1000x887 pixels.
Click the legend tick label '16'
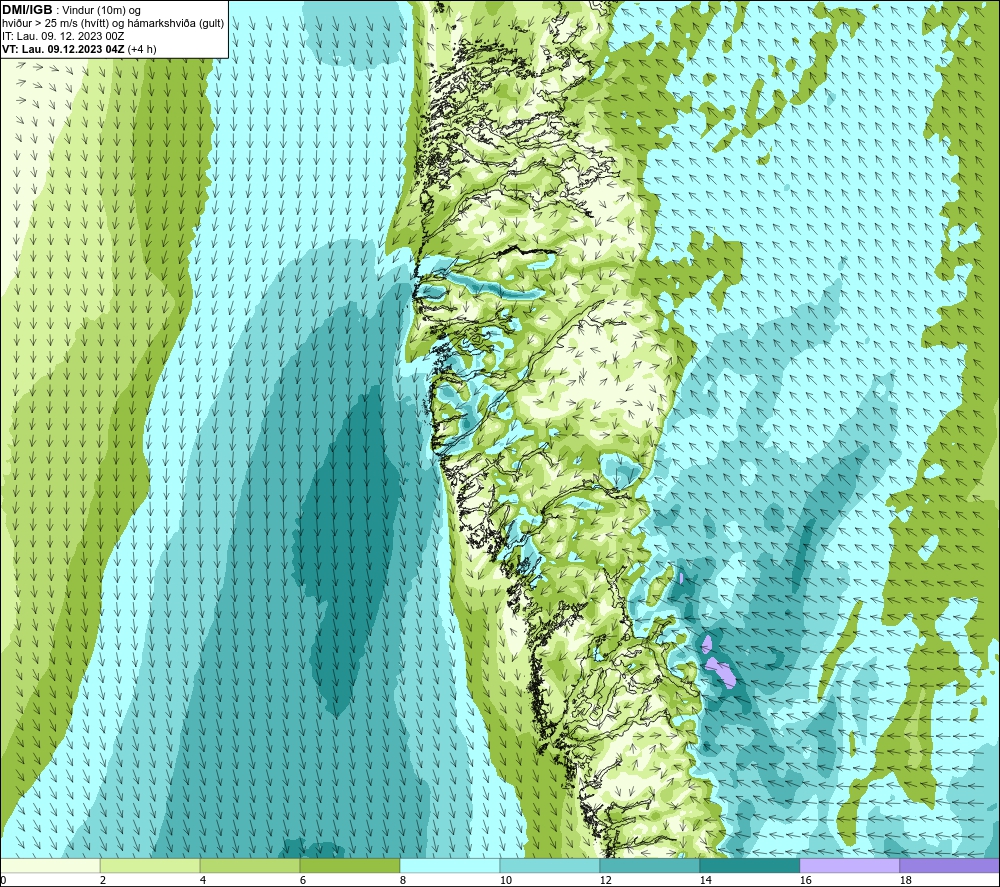pos(805,880)
